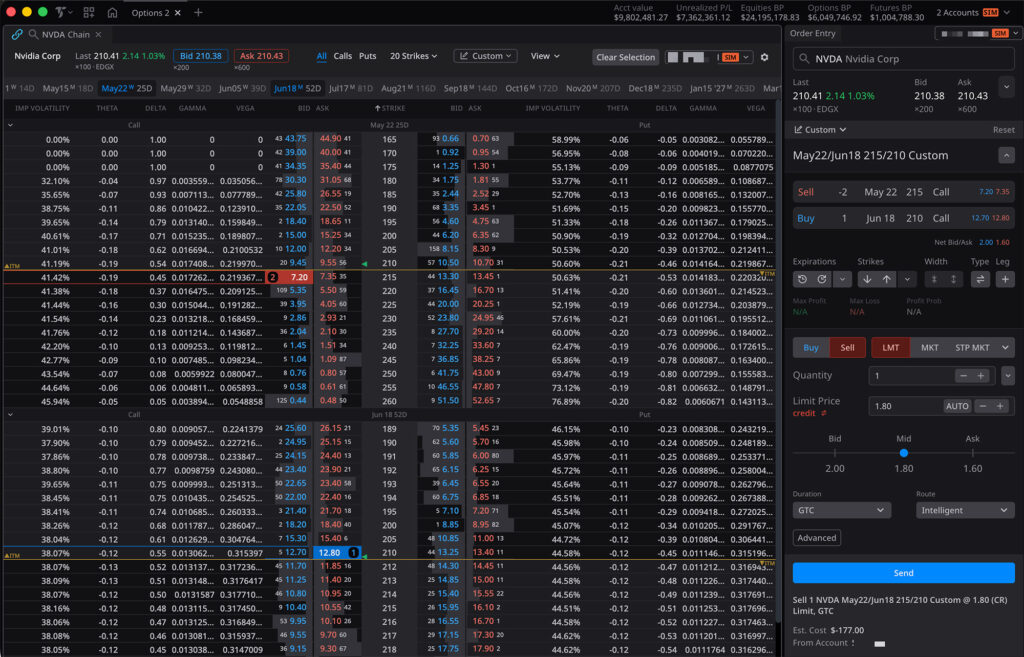Select the May15 18D expiration

point(67,88)
